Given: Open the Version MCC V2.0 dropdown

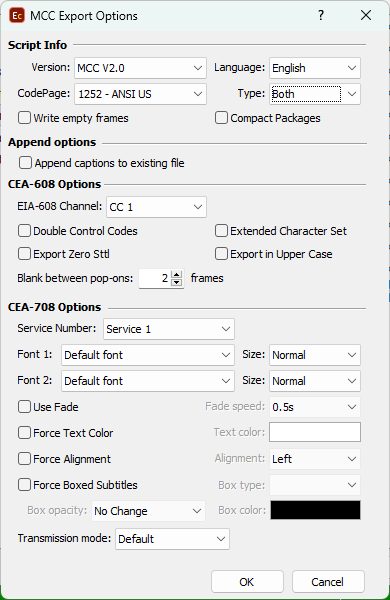Looking at the screenshot, I should point(140,68).
